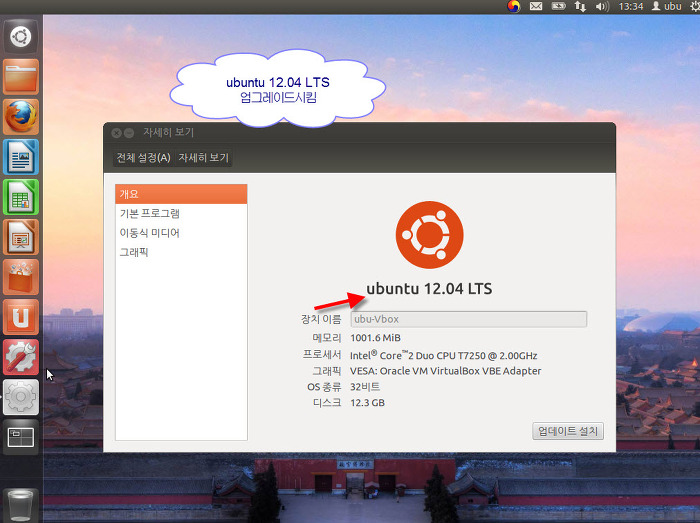Expand the network connections indicator
The width and height of the screenshot is (700, 523).
tap(580, 7)
